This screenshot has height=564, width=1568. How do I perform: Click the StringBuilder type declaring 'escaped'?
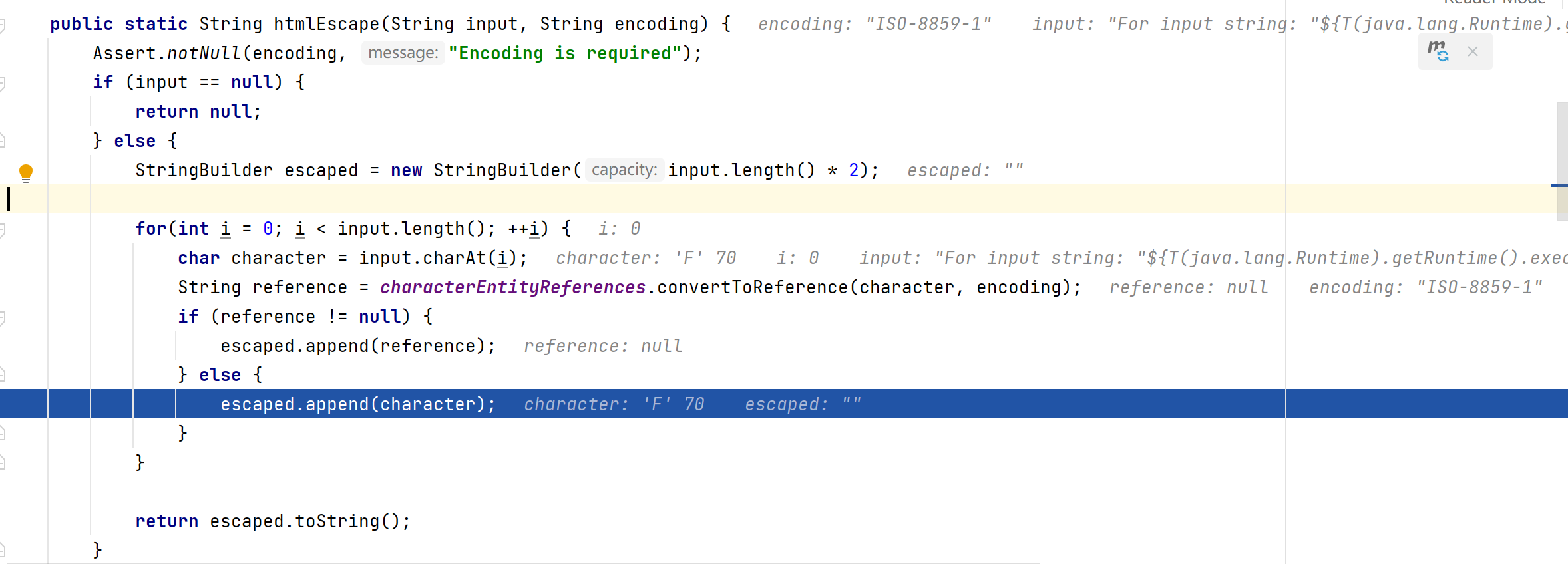point(204,170)
